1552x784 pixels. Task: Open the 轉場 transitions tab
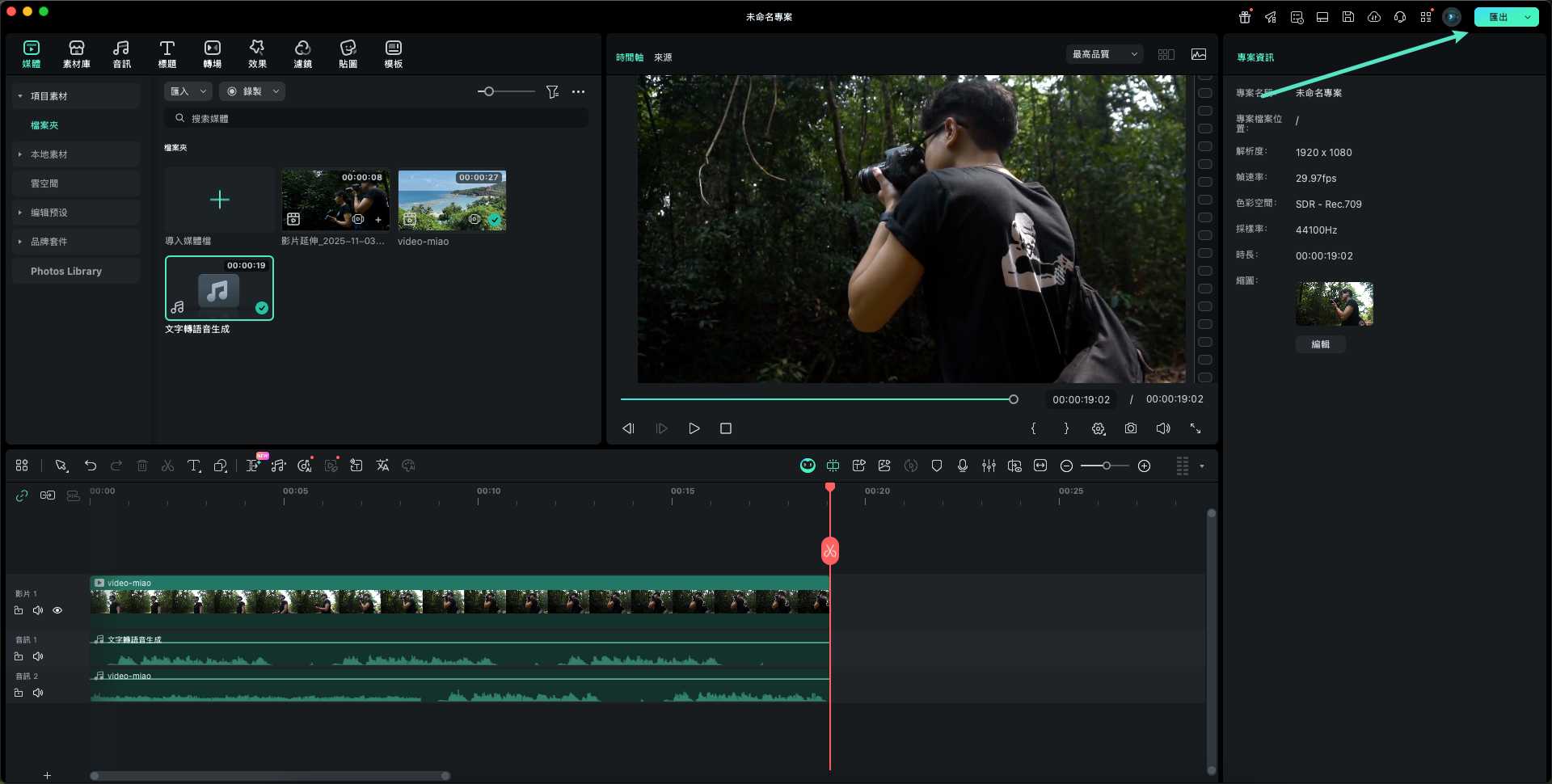[x=212, y=53]
